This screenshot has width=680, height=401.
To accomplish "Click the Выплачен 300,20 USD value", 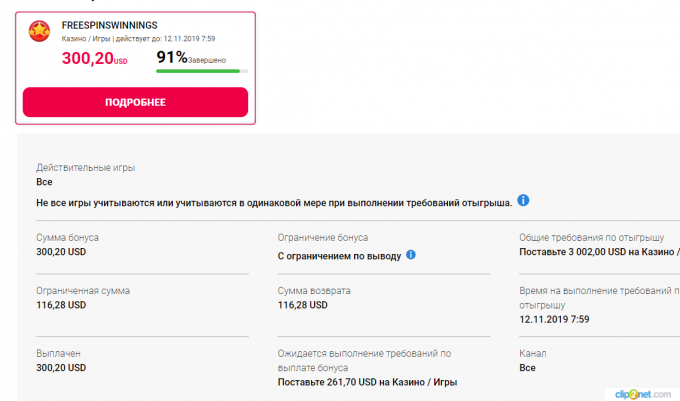I will [x=61, y=368].
